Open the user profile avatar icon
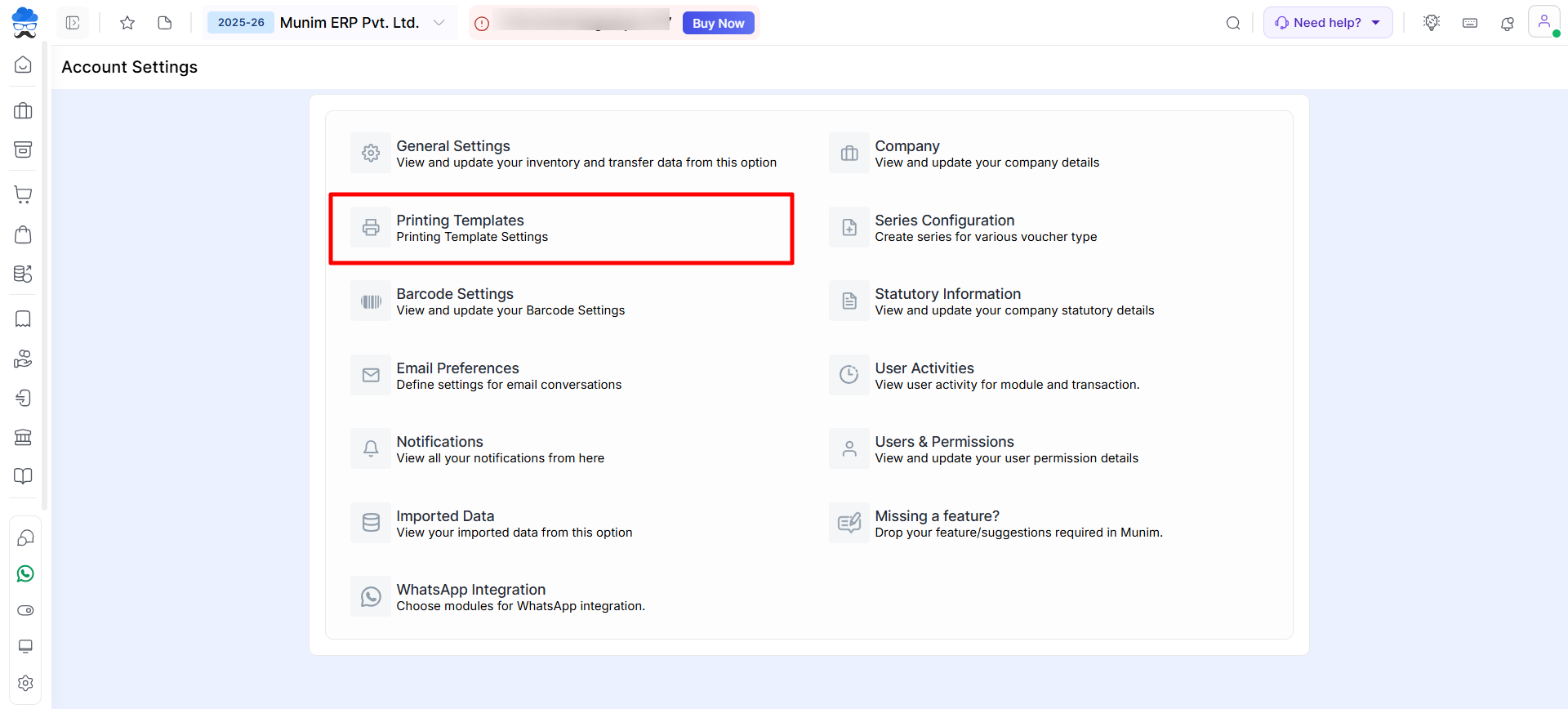Viewport: 1568px width, 709px height. tap(1543, 22)
